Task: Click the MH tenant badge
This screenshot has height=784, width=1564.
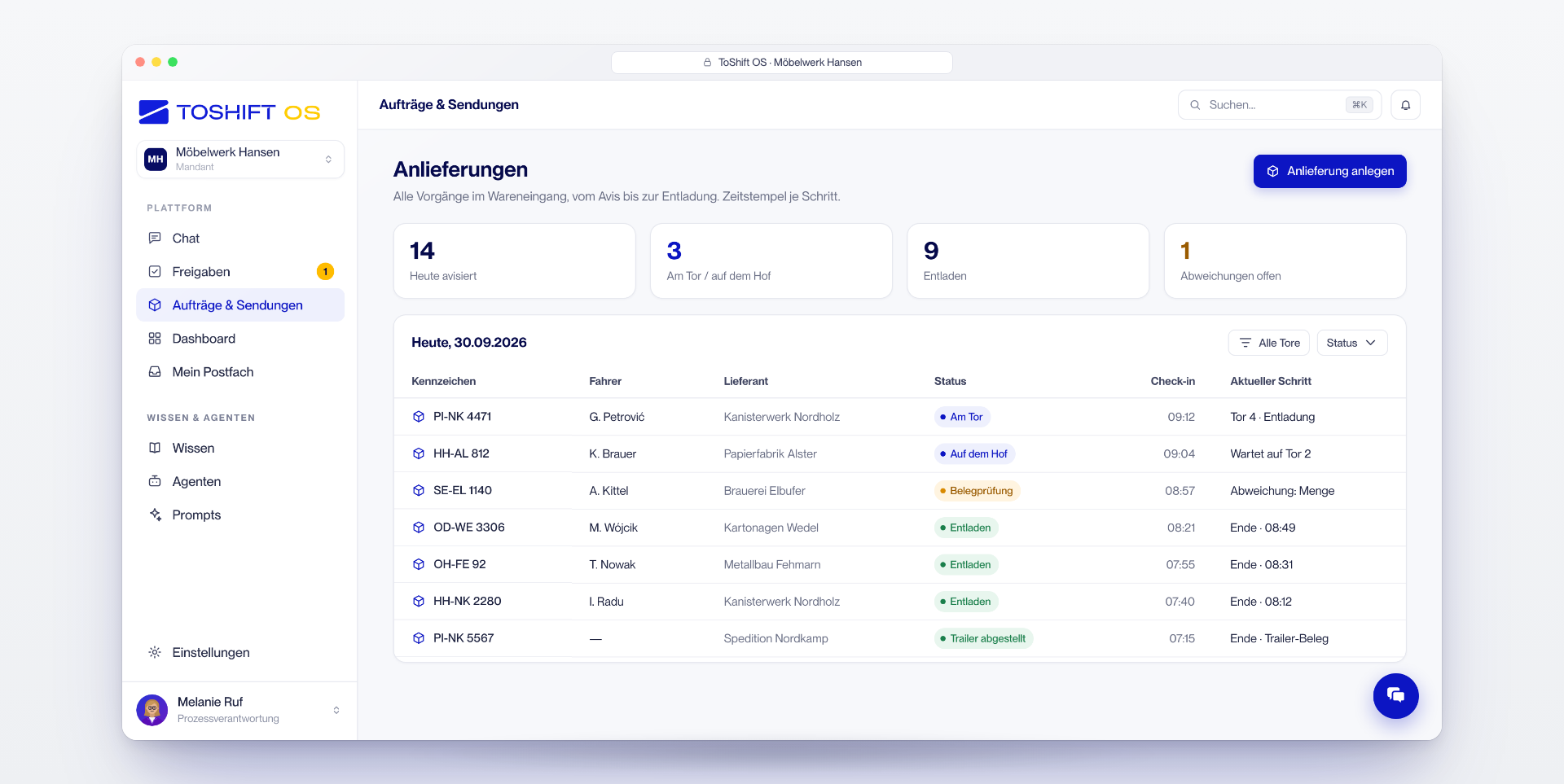Action: (x=156, y=159)
